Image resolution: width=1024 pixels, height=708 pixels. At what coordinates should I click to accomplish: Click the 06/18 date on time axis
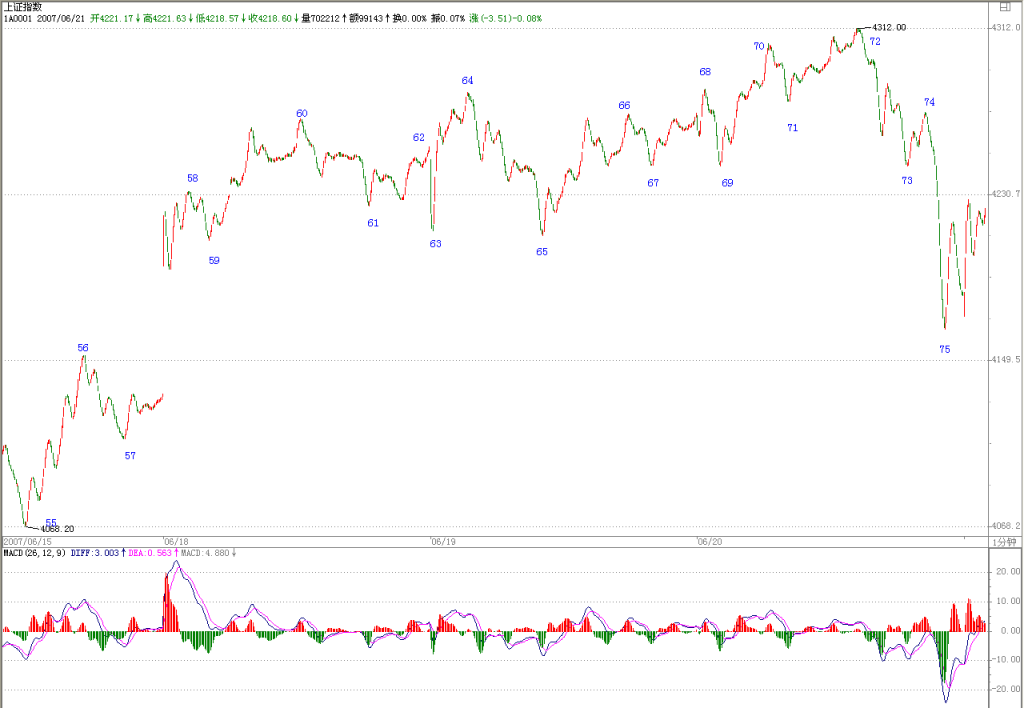pyautogui.click(x=176, y=542)
